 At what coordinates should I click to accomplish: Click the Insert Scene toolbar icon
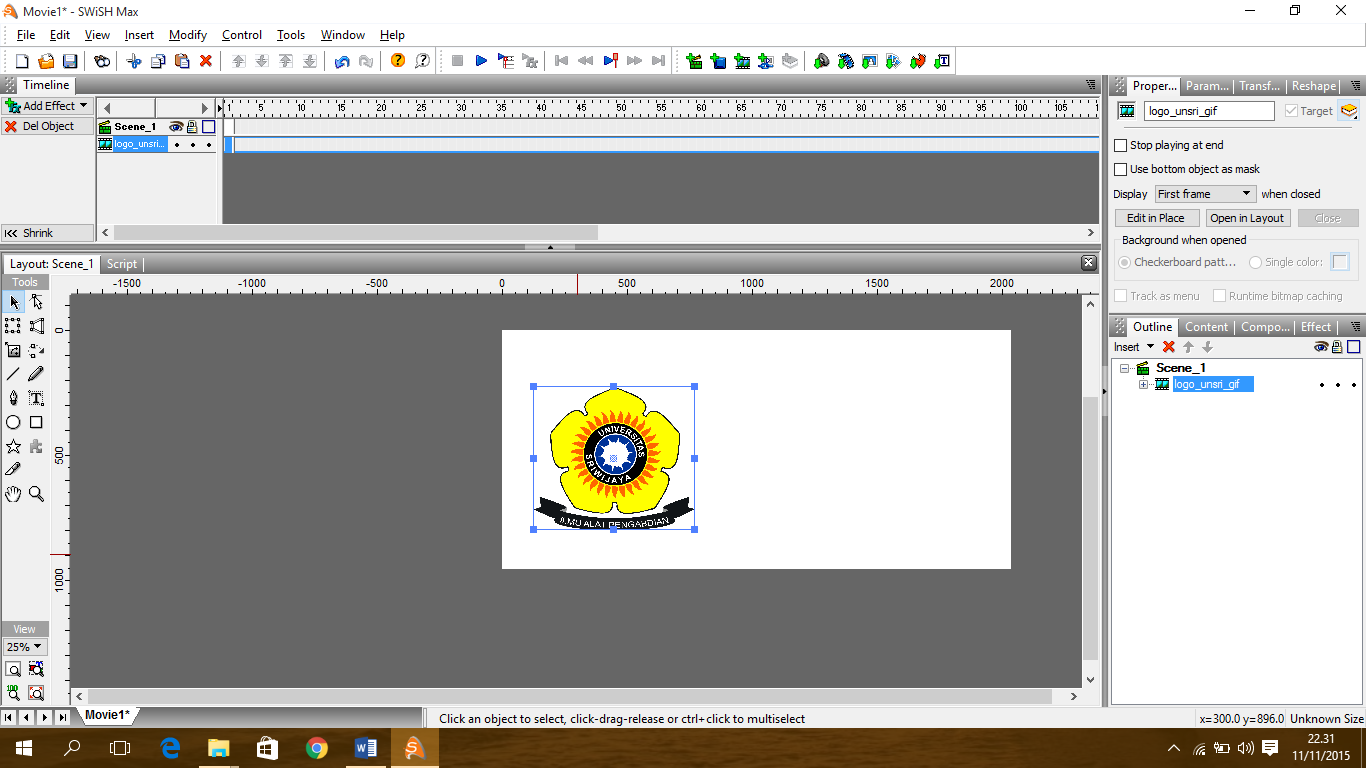pyautogui.click(x=694, y=61)
